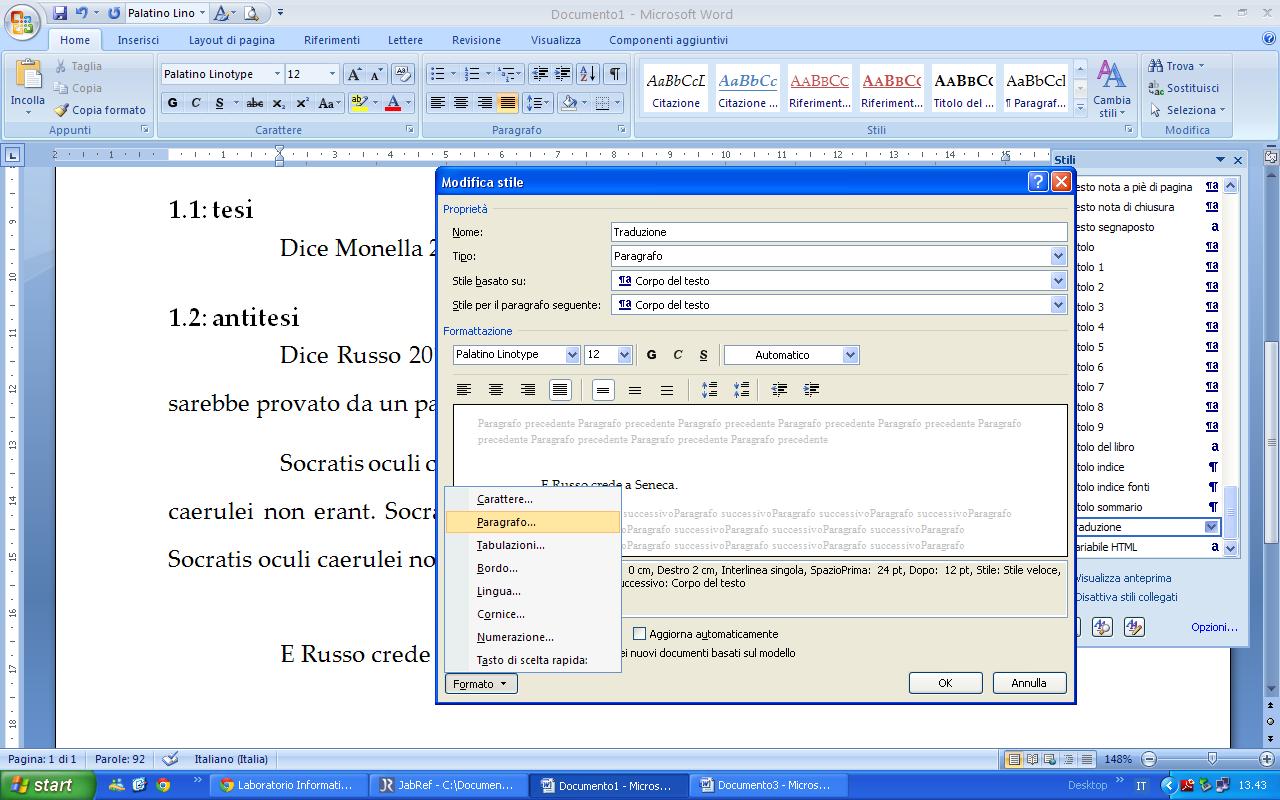Image resolution: width=1280 pixels, height=800 pixels.
Task: Confirm dialog with OK button
Action: pos(945,683)
